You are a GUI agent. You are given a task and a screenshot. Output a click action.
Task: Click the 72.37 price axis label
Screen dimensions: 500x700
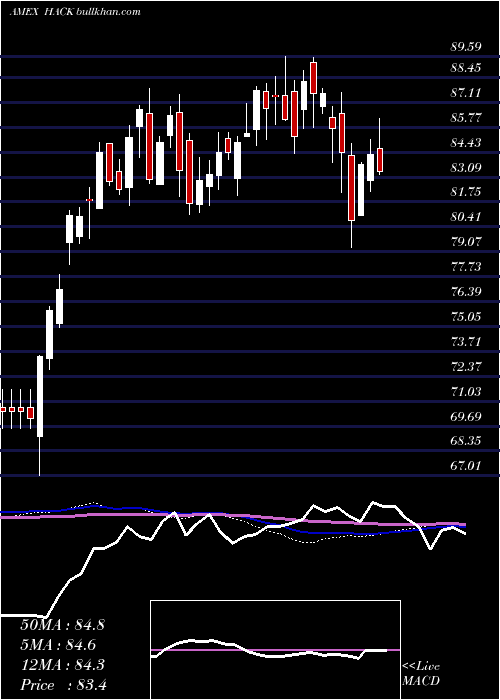(466, 367)
